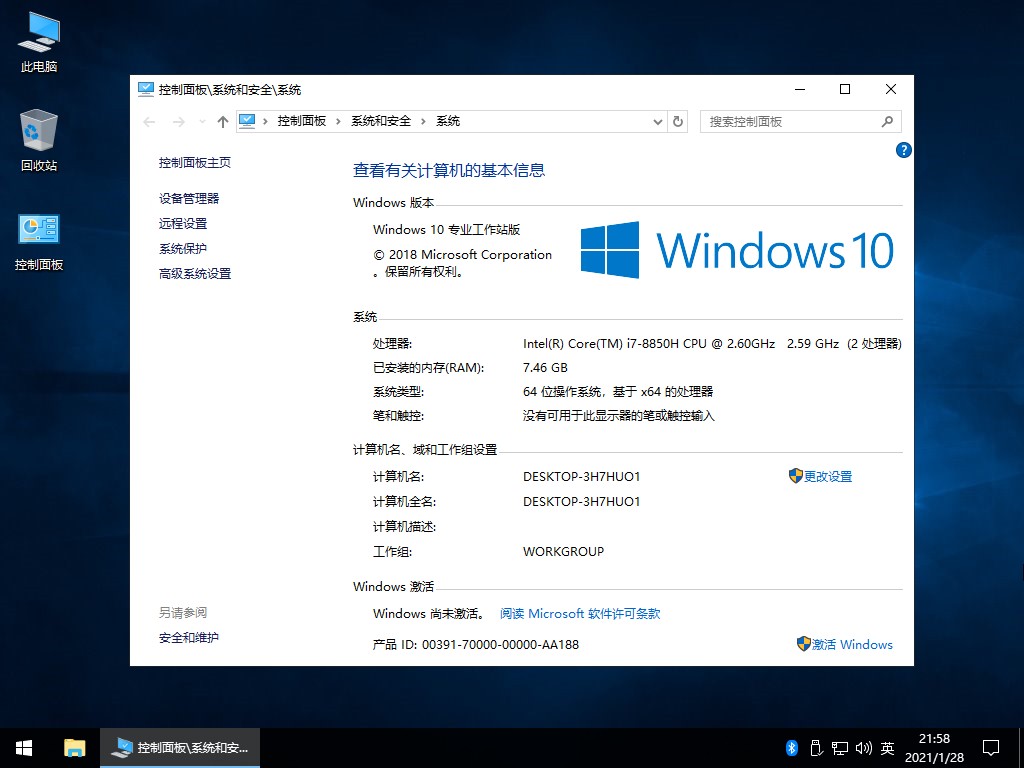Image resolution: width=1024 pixels, height=768 pixels.
Task: Select the 系统和安全 breadcrumb
Action: (381, 121)
